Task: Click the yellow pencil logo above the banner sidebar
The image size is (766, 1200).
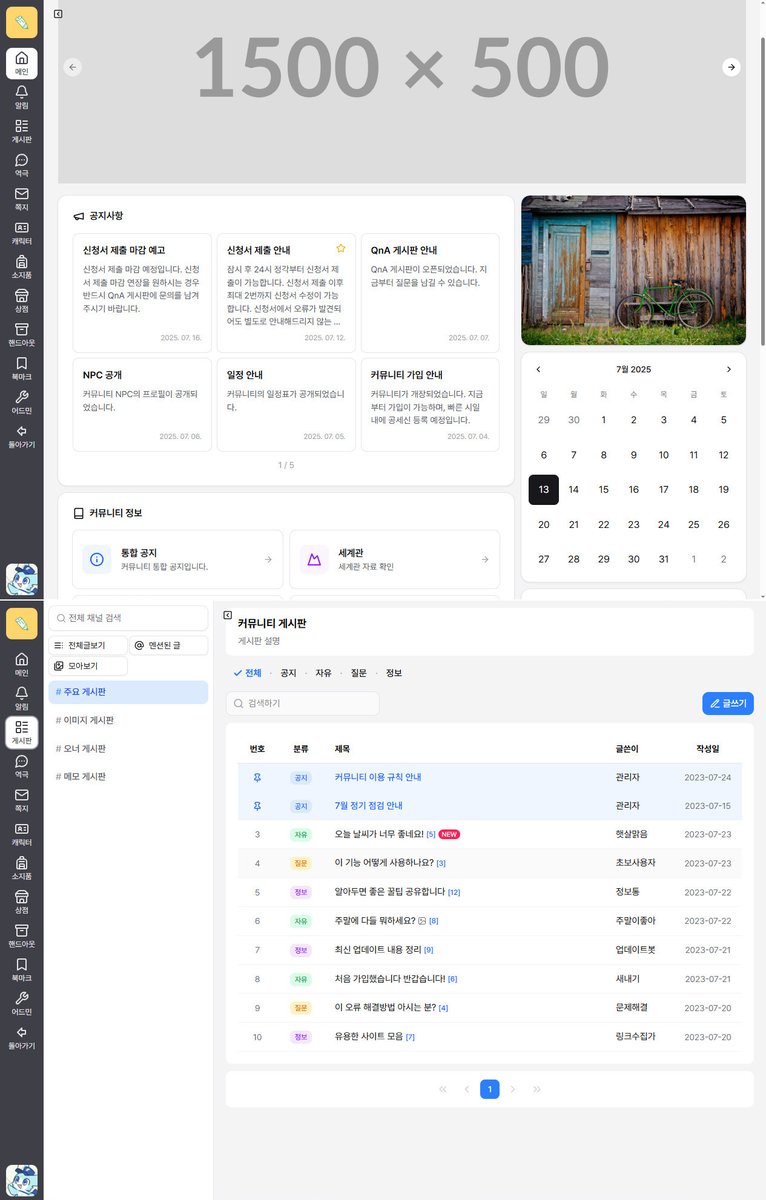Action: pyautogui.click(x=22, y=22)
